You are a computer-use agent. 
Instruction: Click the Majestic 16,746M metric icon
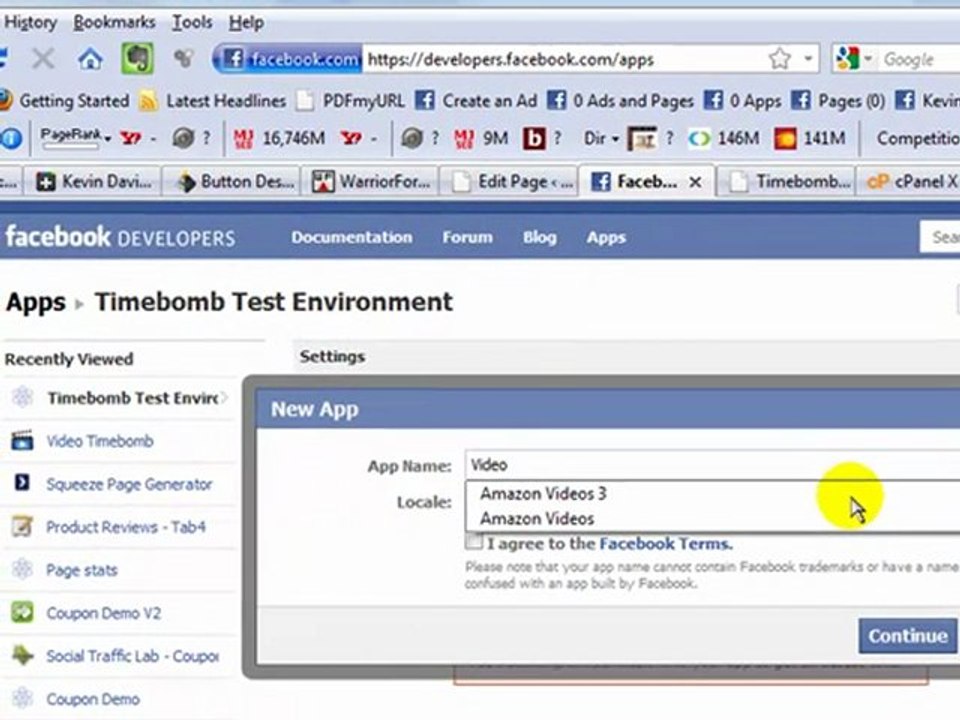[x=244, y=138]
